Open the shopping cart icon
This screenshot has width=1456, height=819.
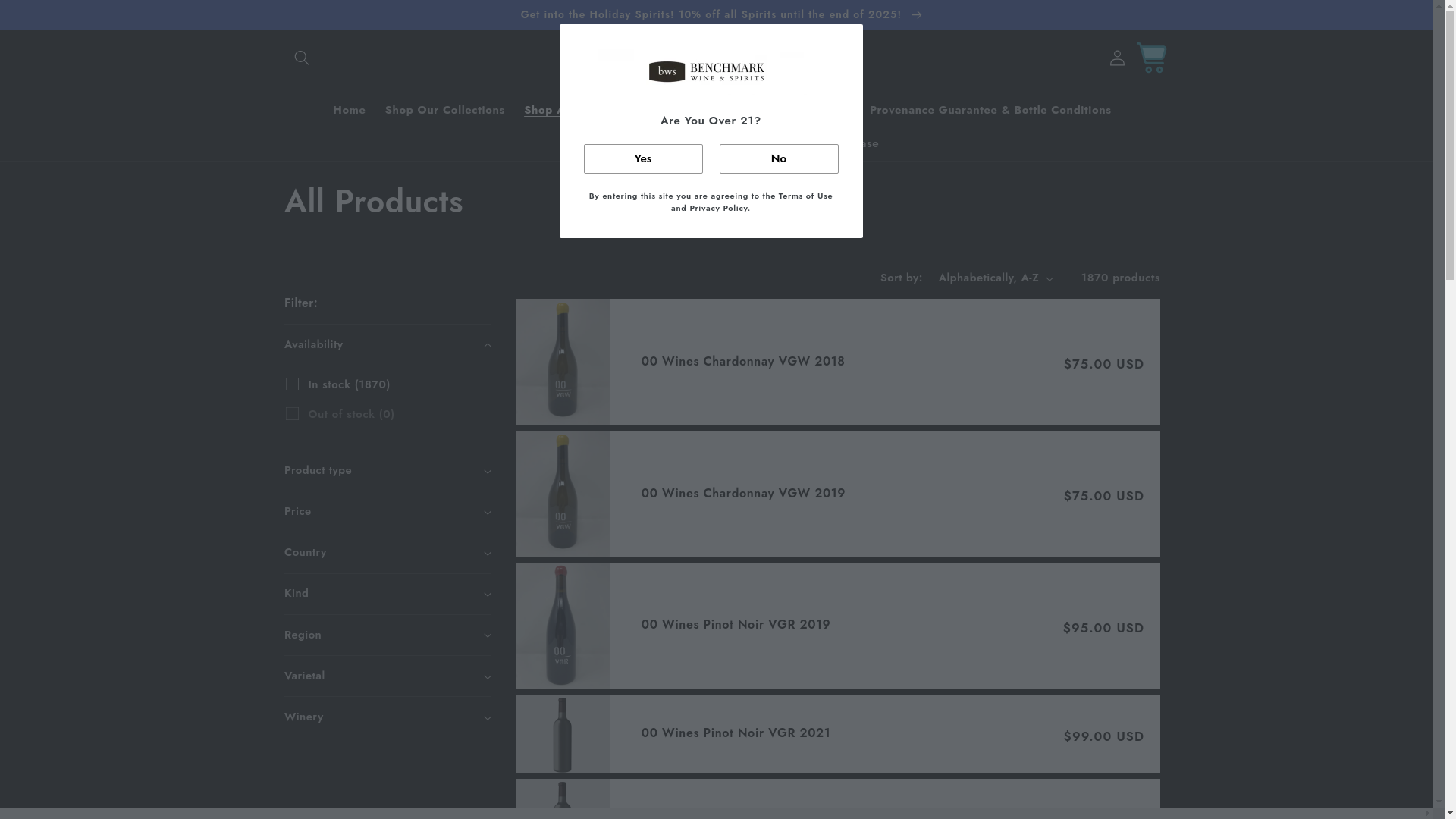tap(1151, 58)
